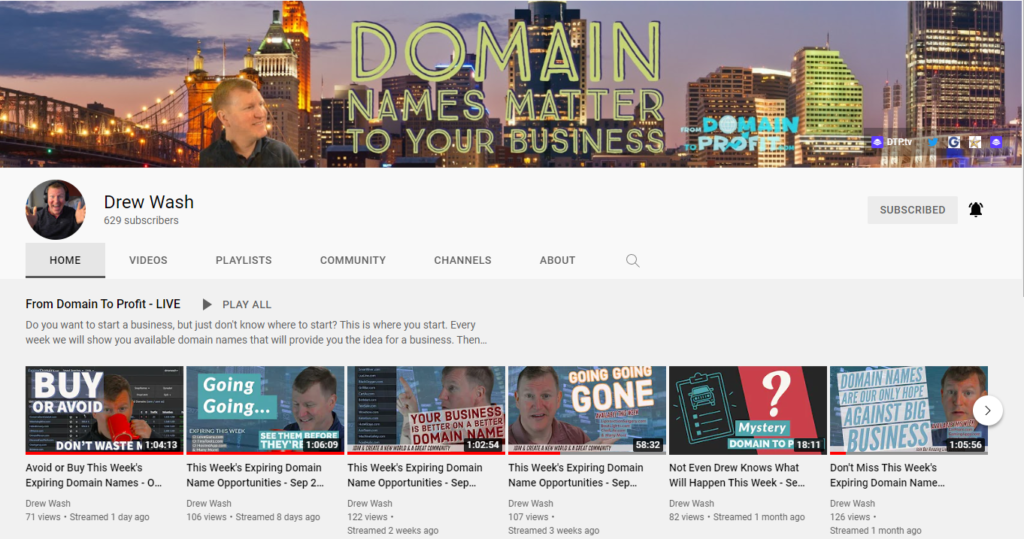Open From Domain To Profit - LIVE playlist title
This screenshot has width=1024, height=539.
coord(103,304)
